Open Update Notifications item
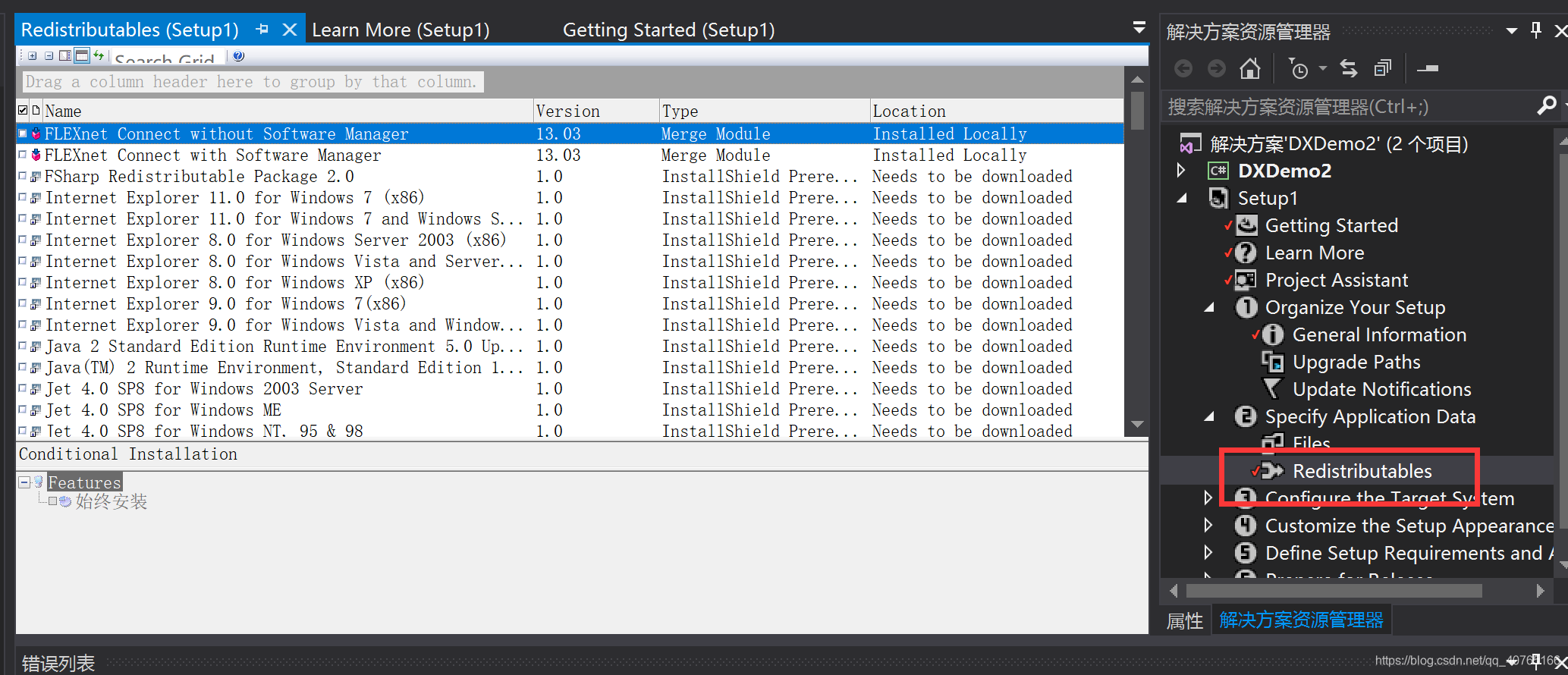 (x=1381, y=389)
